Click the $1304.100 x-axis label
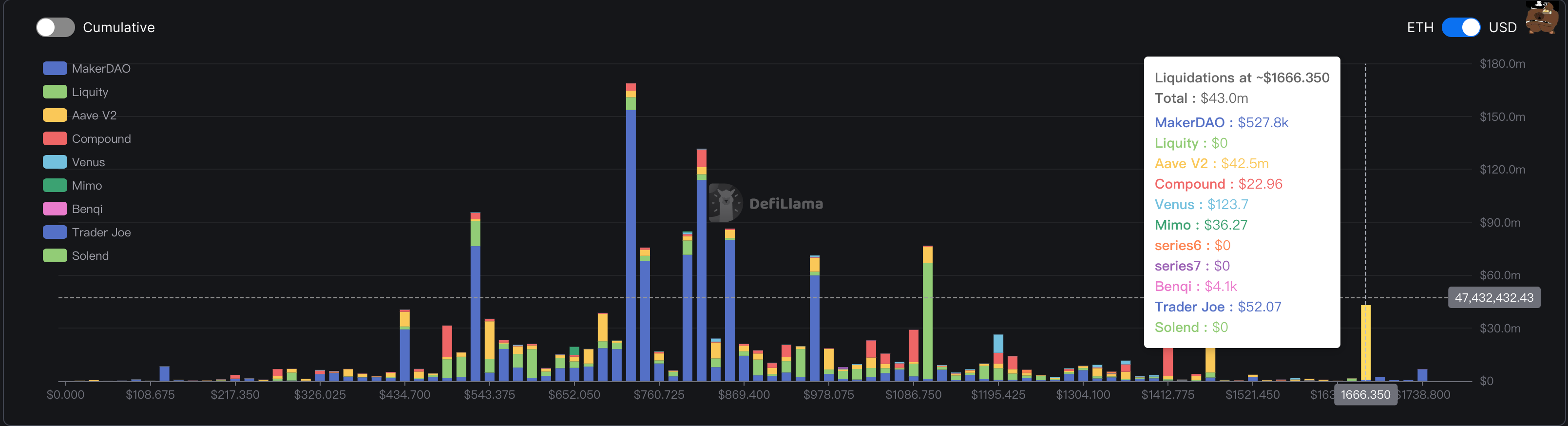Image resolution: width=1568 pixels, height=426 pixels. click(x=1083, y=395)
